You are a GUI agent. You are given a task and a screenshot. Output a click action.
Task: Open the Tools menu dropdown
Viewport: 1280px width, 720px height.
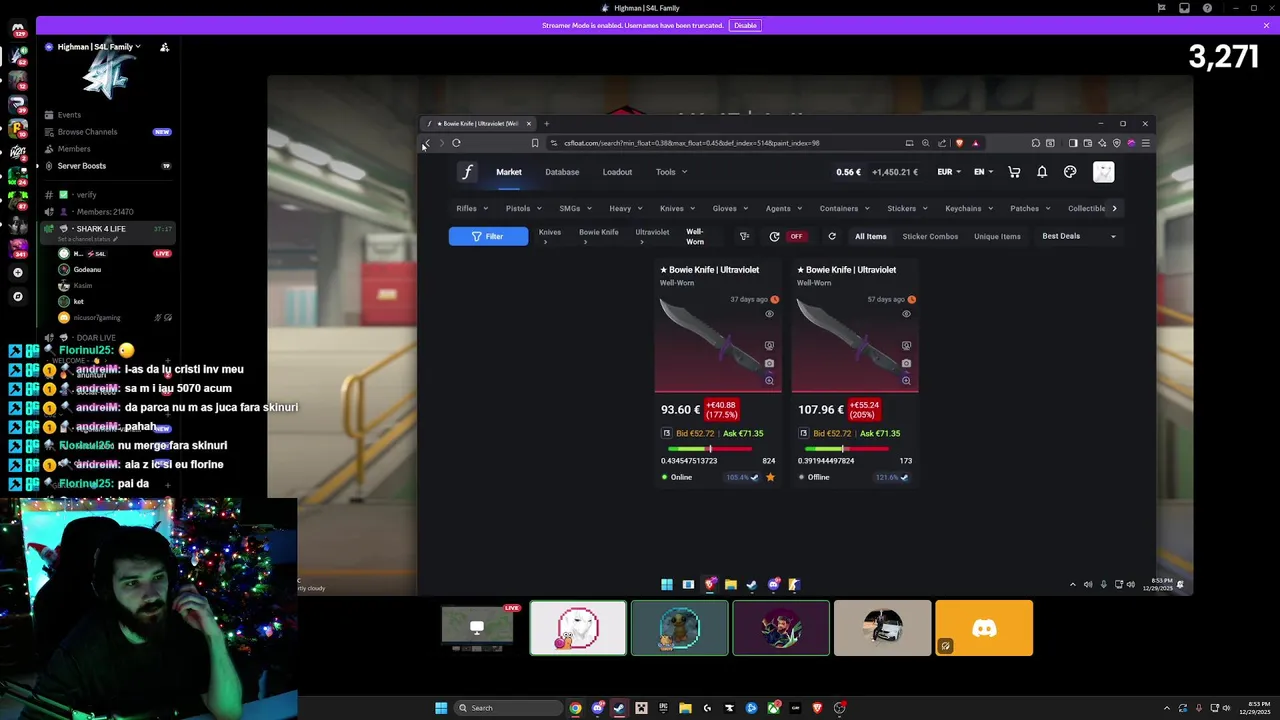coord(671,172)
